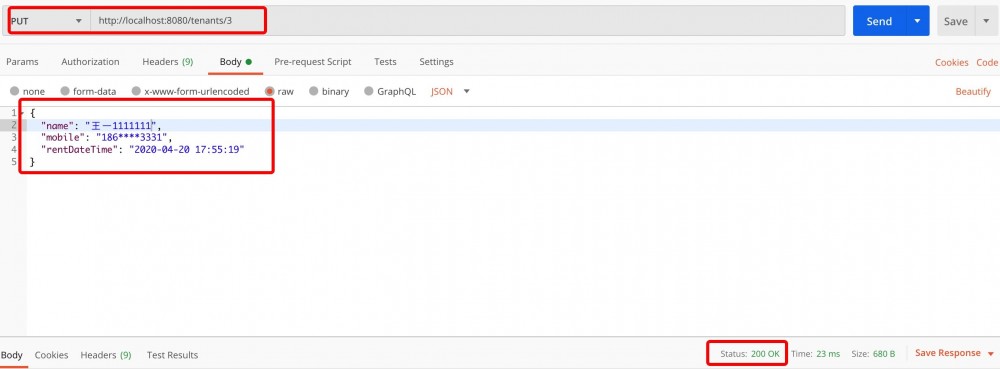The image size is (1000, 369).
Task: Choose the binary body option
Action: tap(329, 91)
